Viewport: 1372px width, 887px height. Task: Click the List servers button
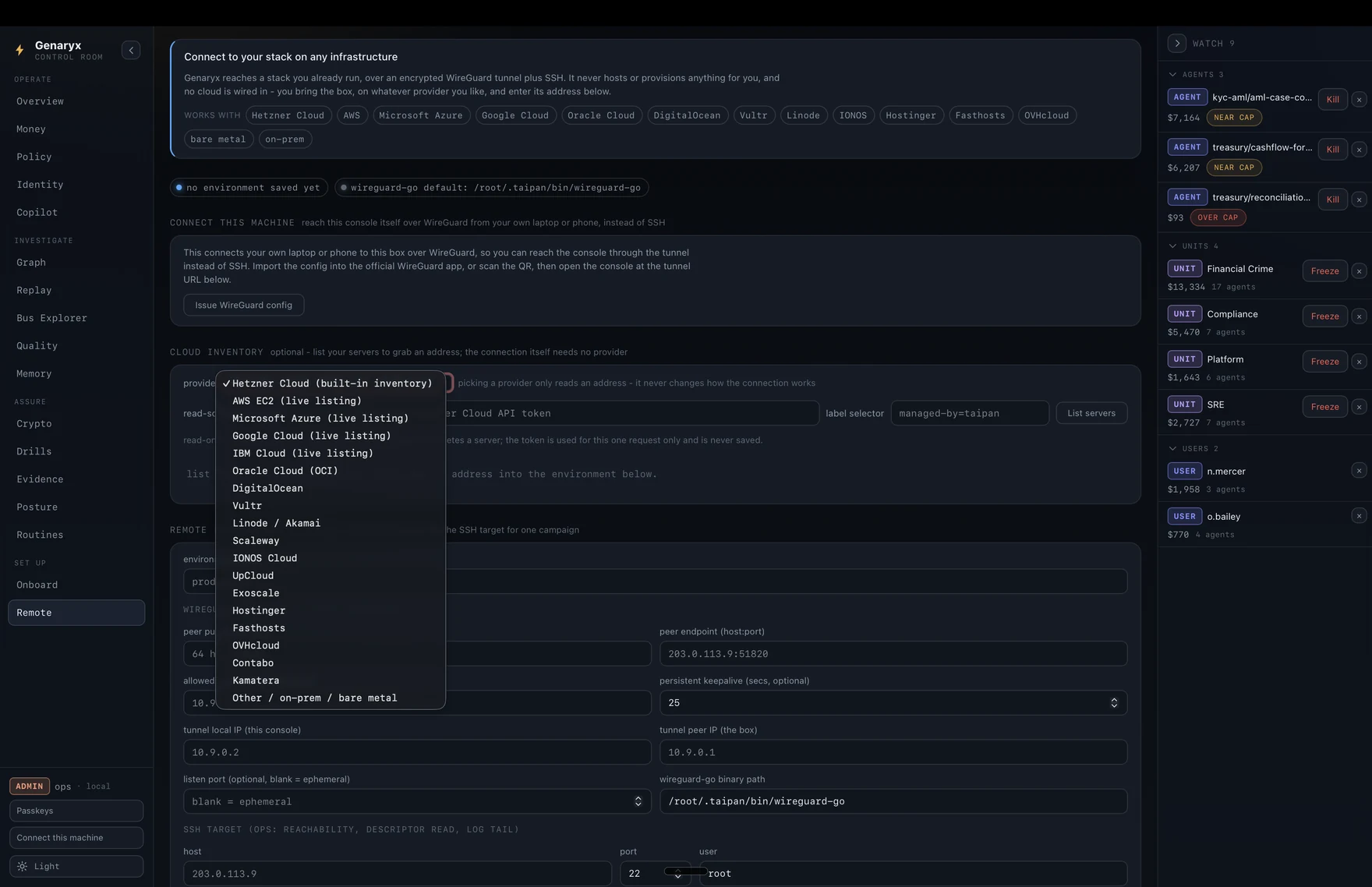pyautogui.click(x=1091, y=413)
